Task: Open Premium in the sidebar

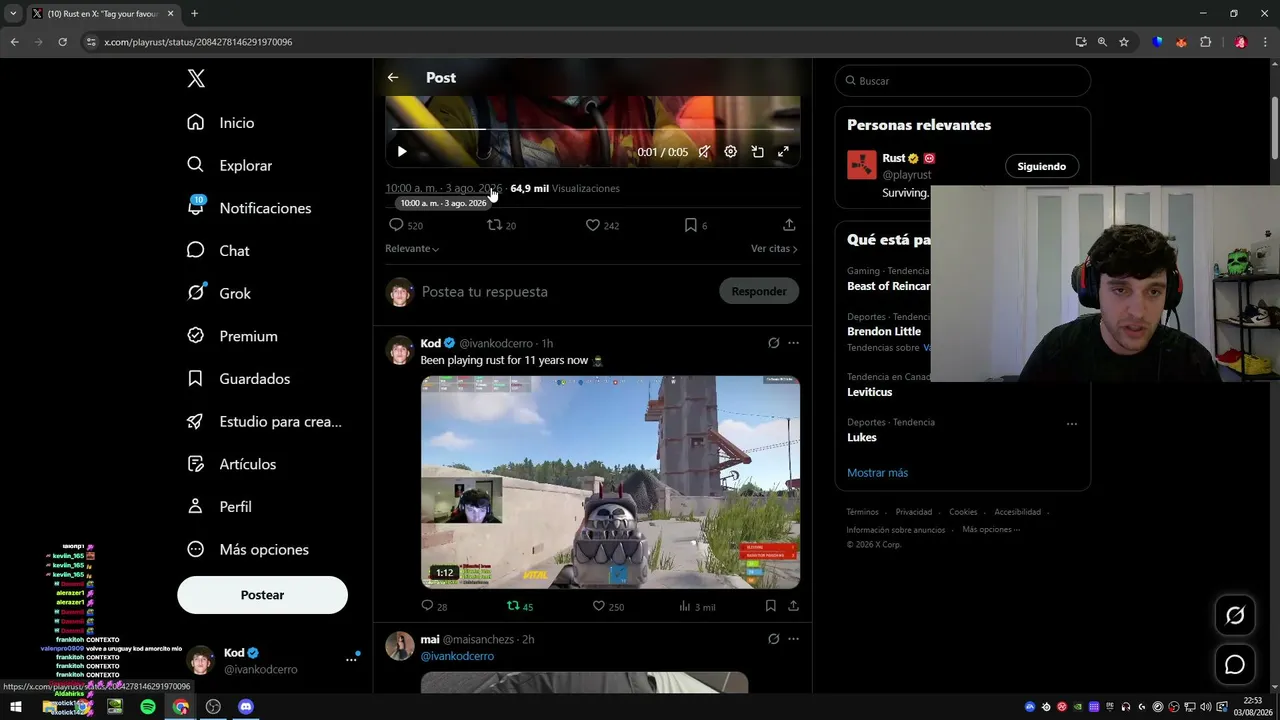Action: coord(232,336)
